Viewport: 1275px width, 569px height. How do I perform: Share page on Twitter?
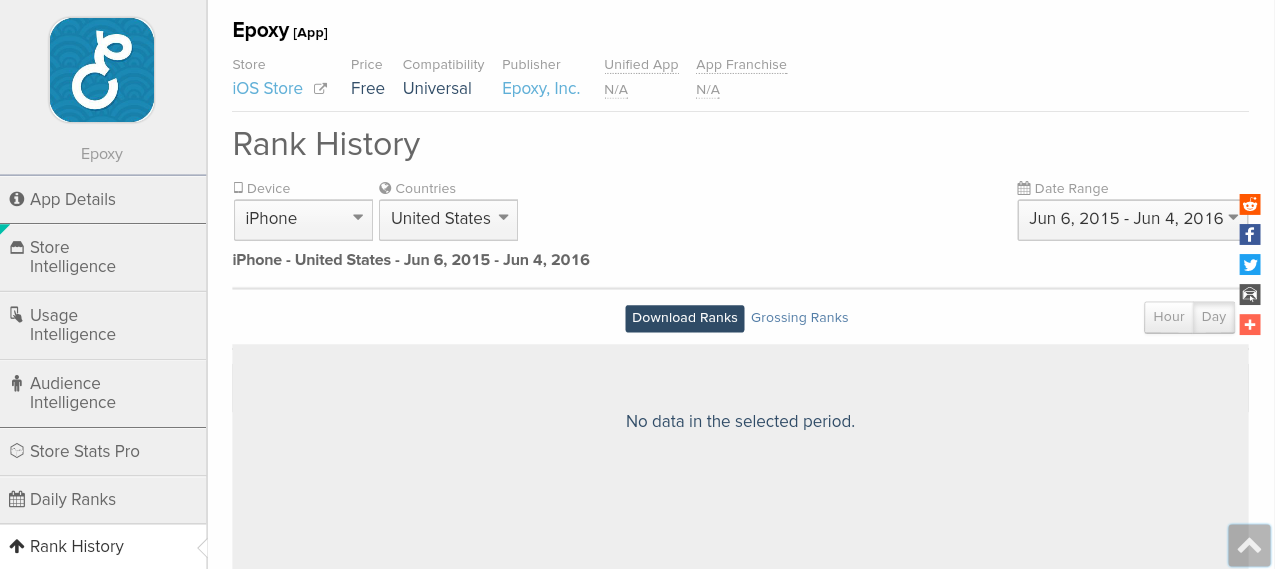[1250, 265]
